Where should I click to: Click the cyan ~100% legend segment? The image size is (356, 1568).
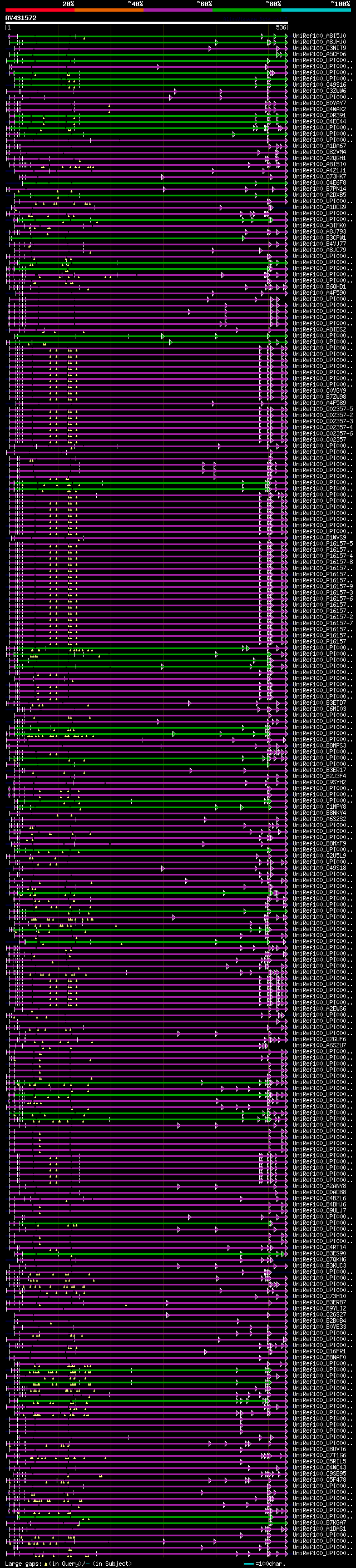[317, 10]
